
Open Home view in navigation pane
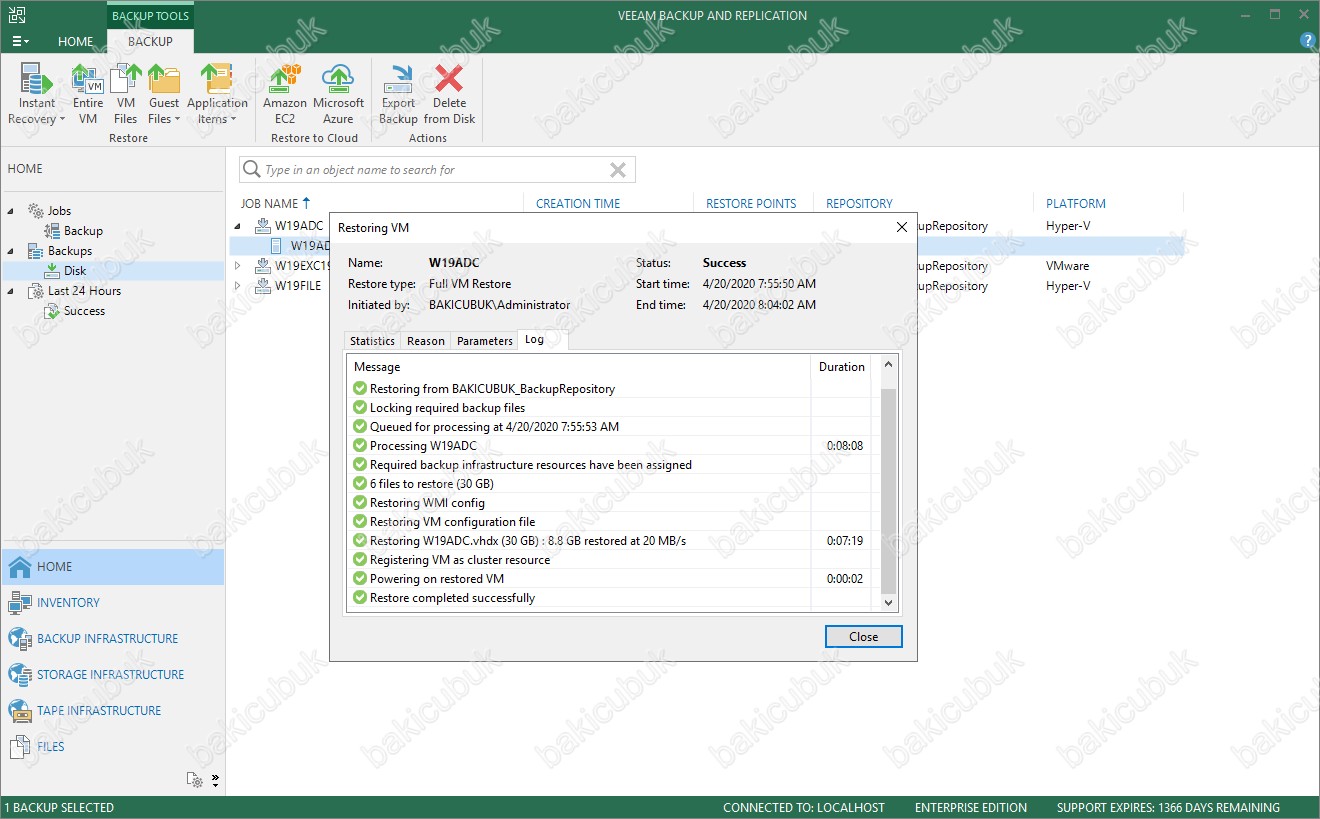pos(112,566)
